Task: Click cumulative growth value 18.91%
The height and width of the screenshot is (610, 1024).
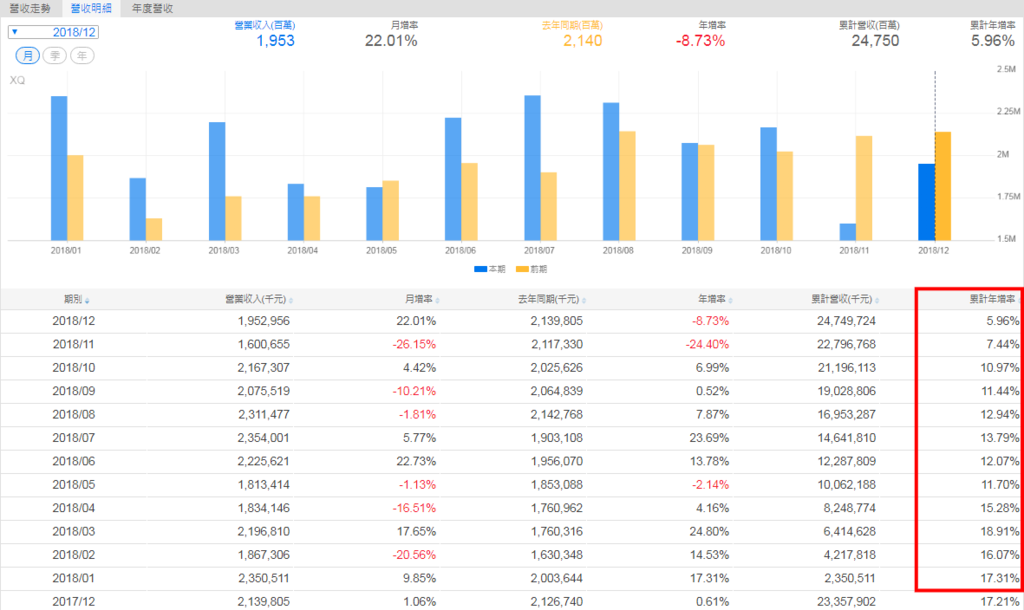Action: click(1000, 532)
